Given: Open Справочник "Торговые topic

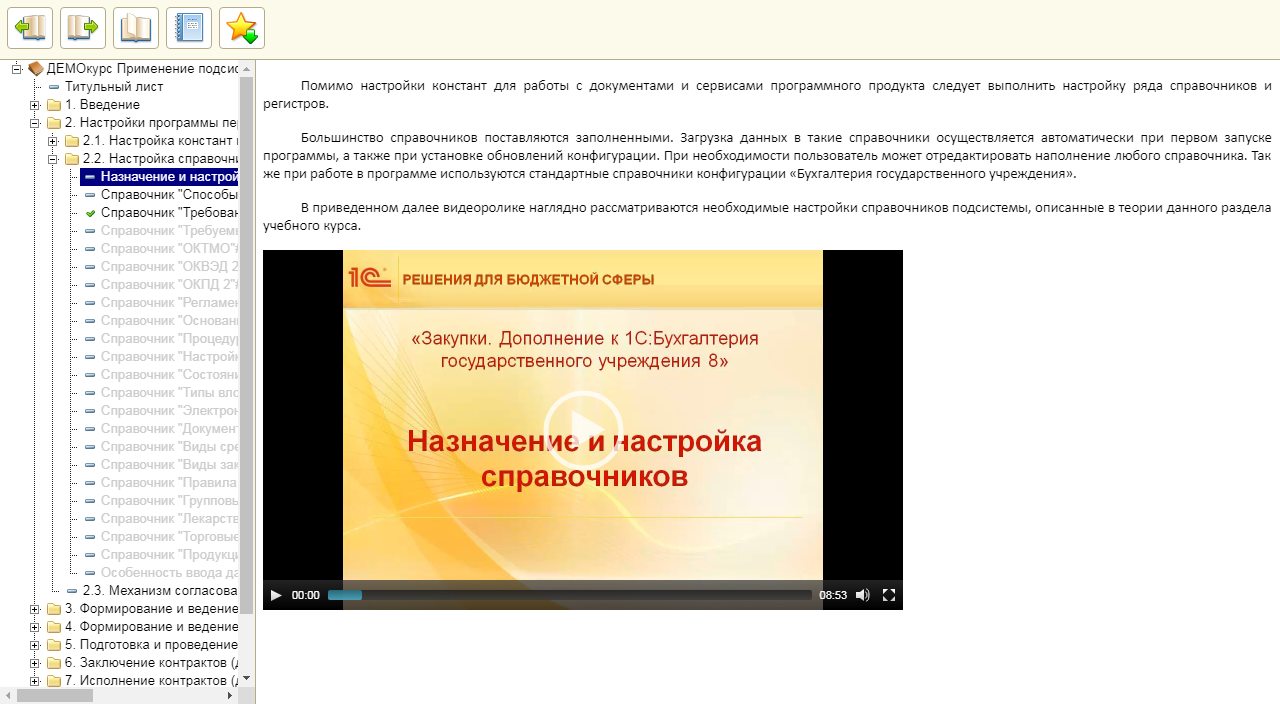Looking at the screenshot, I should pos(169,537).
